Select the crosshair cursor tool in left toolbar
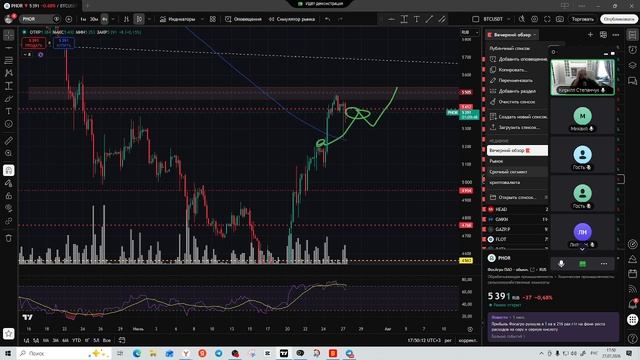The image size is (640, 360). tap(9, 35)
